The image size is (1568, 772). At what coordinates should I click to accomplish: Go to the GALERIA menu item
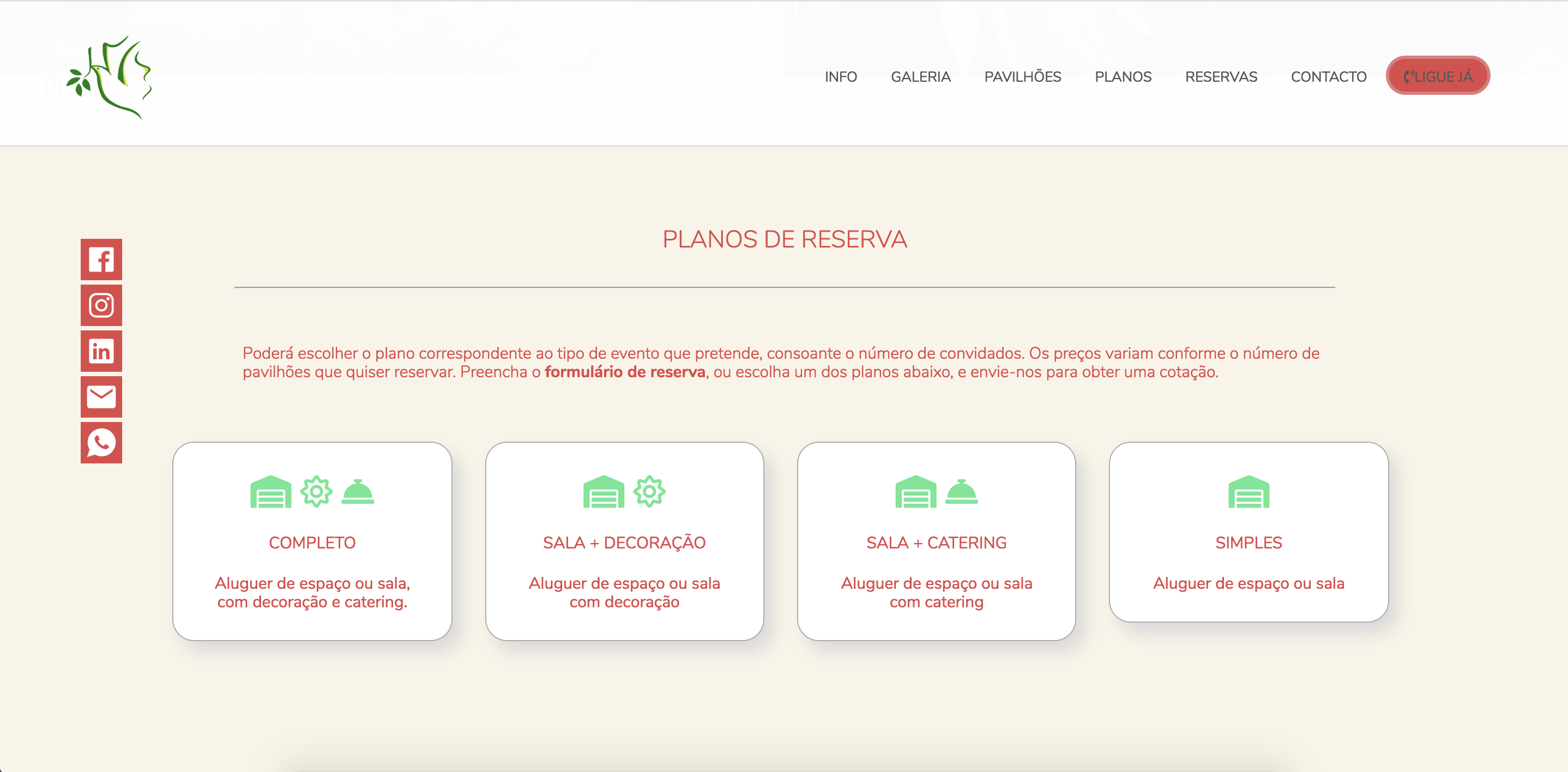(920, 77)
